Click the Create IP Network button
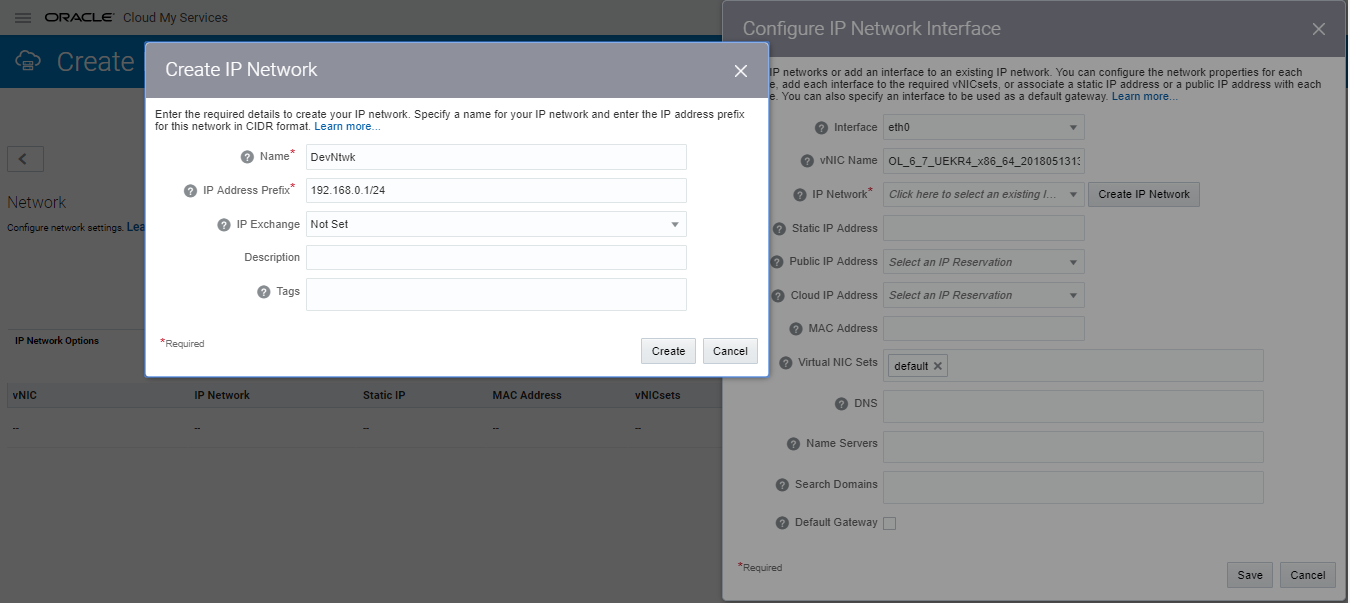The image size is (1350, 603). [x=1143, y=194]
